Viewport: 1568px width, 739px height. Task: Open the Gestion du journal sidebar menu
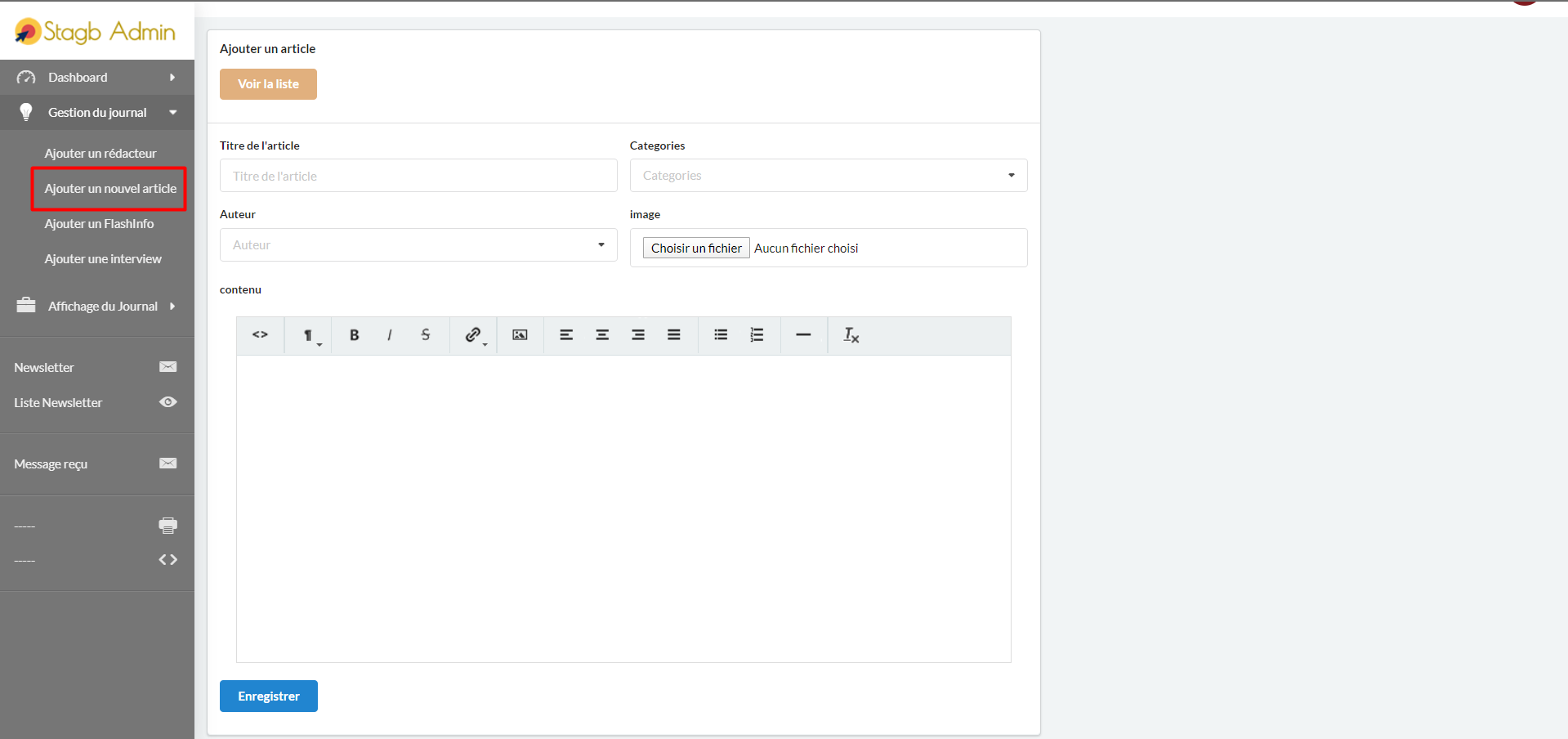96,113
